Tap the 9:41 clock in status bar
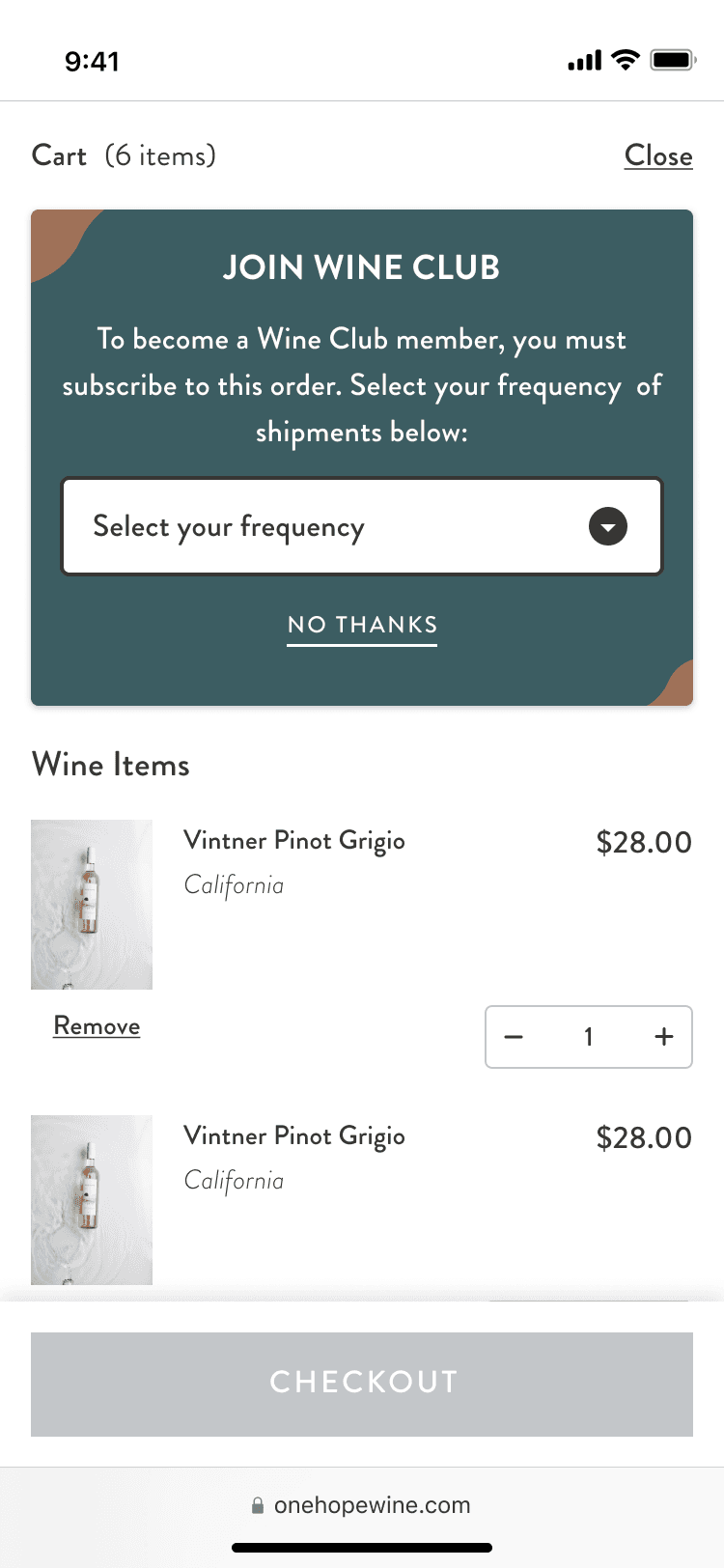The height and width of the screenshot is (1568, 724). click(92, 61)
